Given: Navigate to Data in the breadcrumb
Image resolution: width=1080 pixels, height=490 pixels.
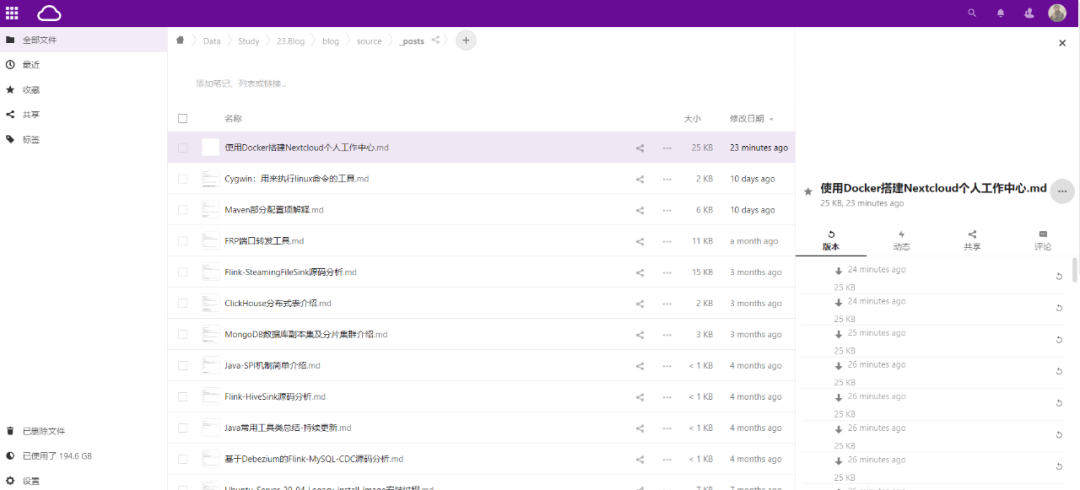Looking at the screenshot, I should point(211,41).
